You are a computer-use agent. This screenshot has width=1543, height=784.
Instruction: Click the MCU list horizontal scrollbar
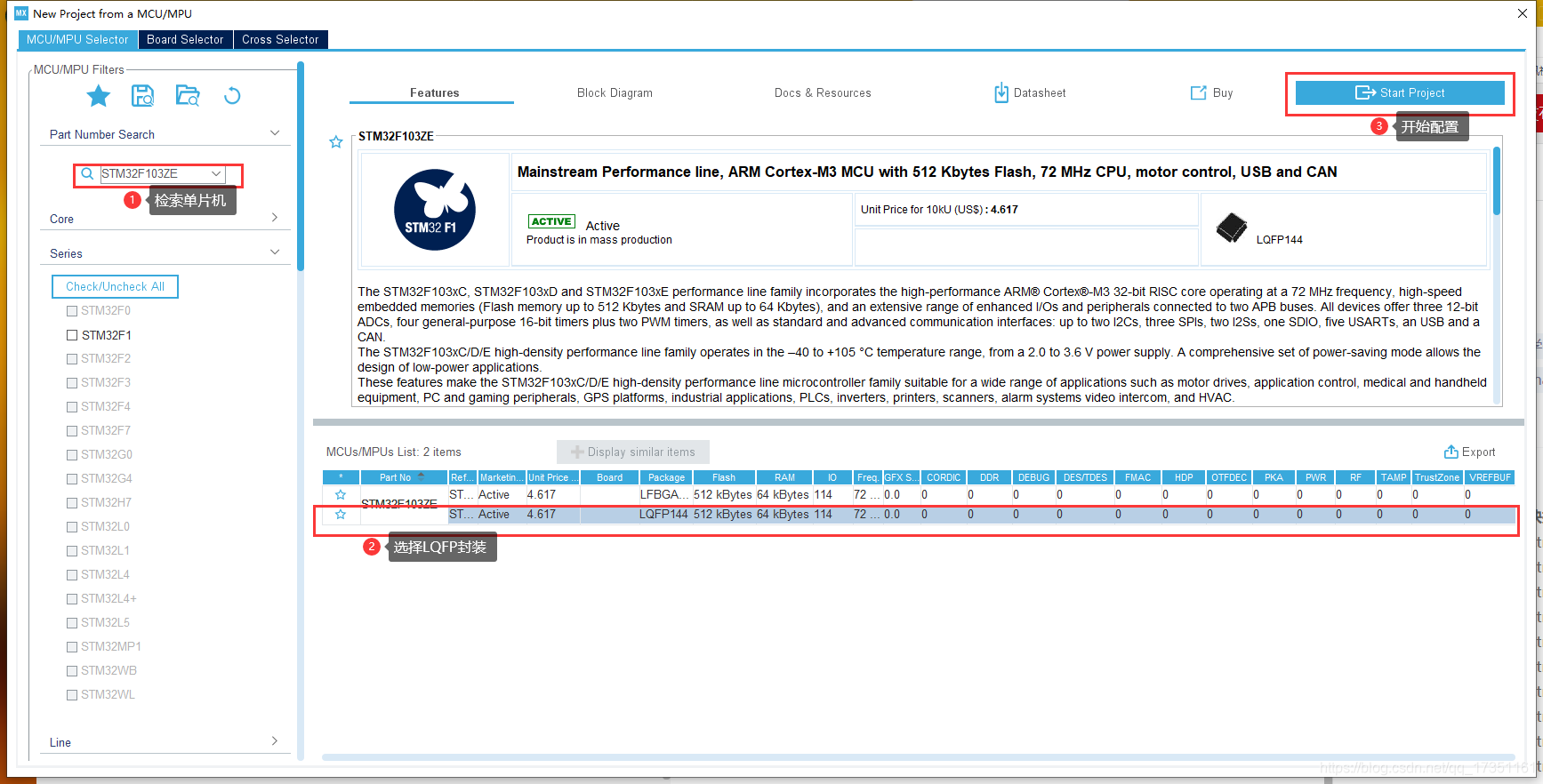click(x=919, y=757)
